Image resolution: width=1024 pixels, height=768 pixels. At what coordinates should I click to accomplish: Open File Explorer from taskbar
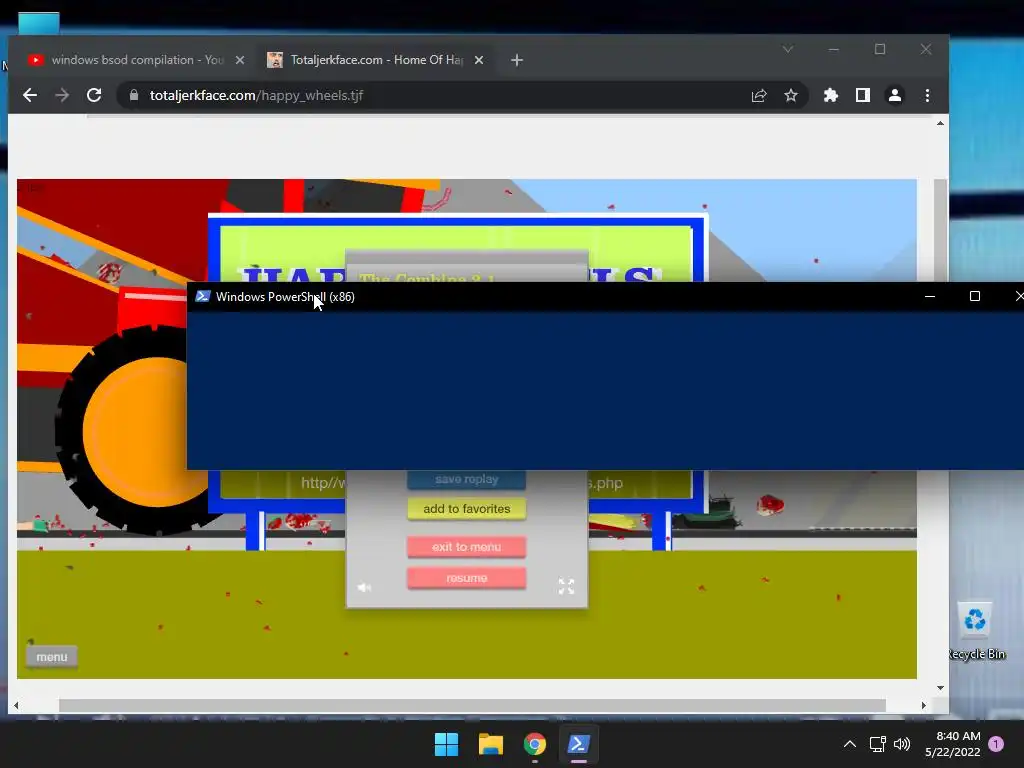tap(490, 744)
